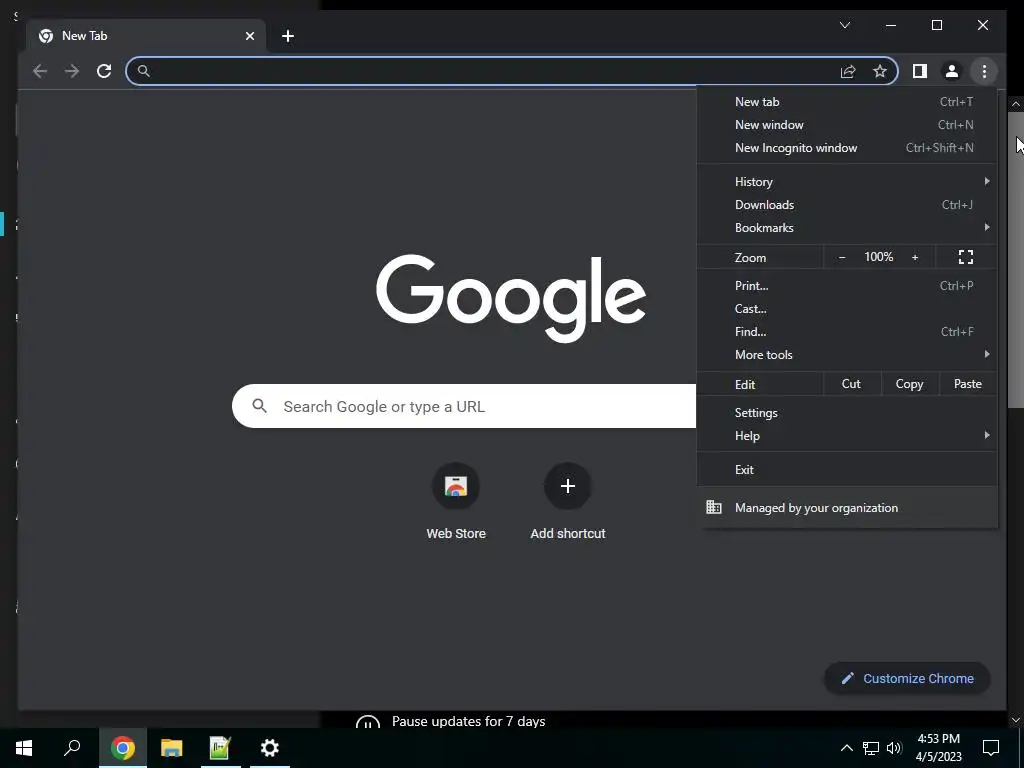
Task: Open a New Incognito window
Action: [x=847, y=148]
